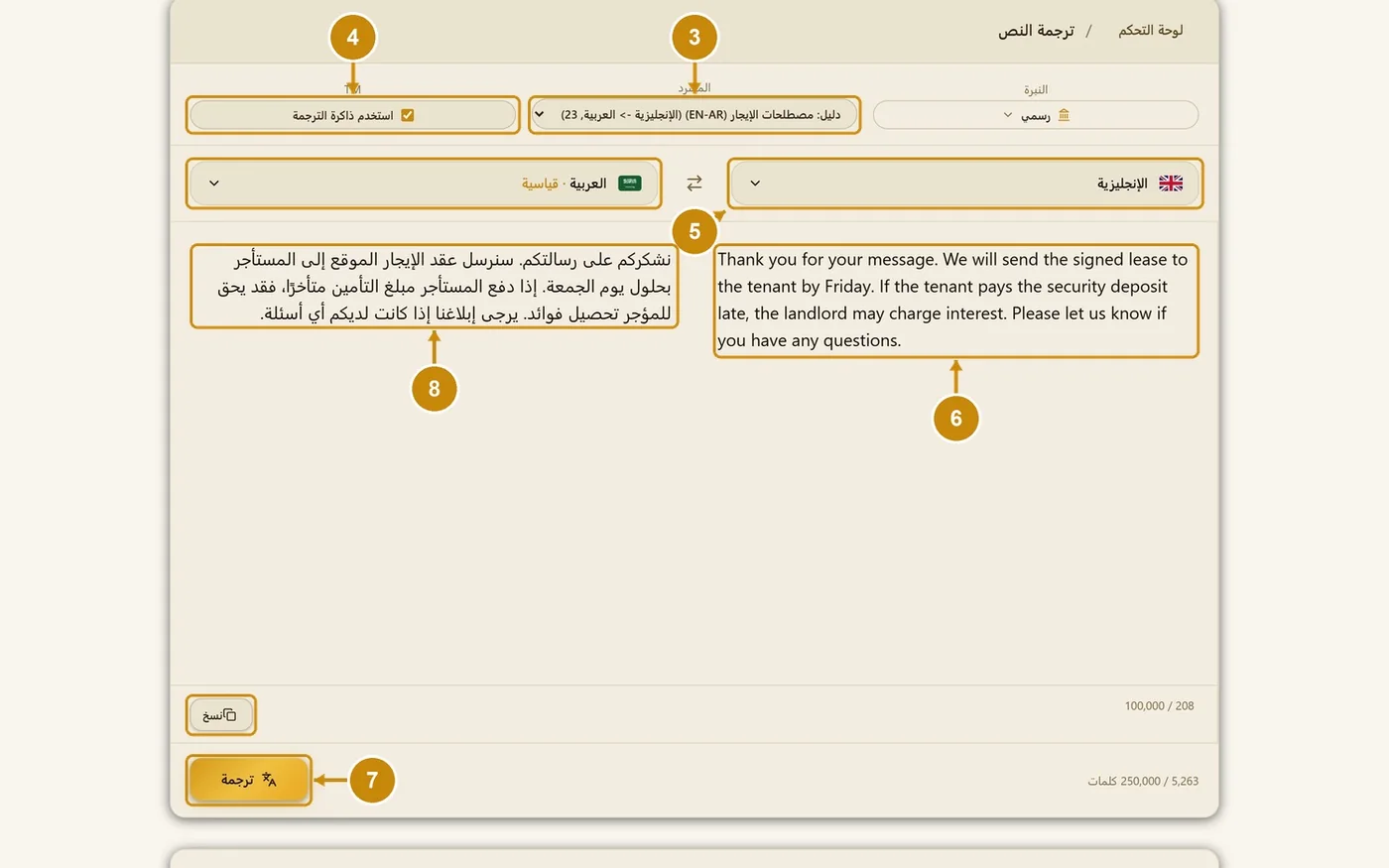
Task: Swap the source and target languages
Action: (694, 184)
